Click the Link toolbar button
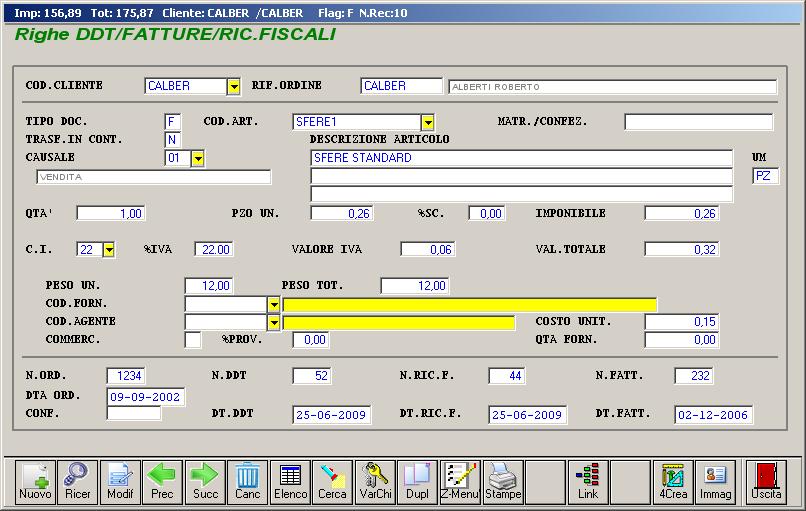This screenshot has height=511, width=806. tap(588, 481)
